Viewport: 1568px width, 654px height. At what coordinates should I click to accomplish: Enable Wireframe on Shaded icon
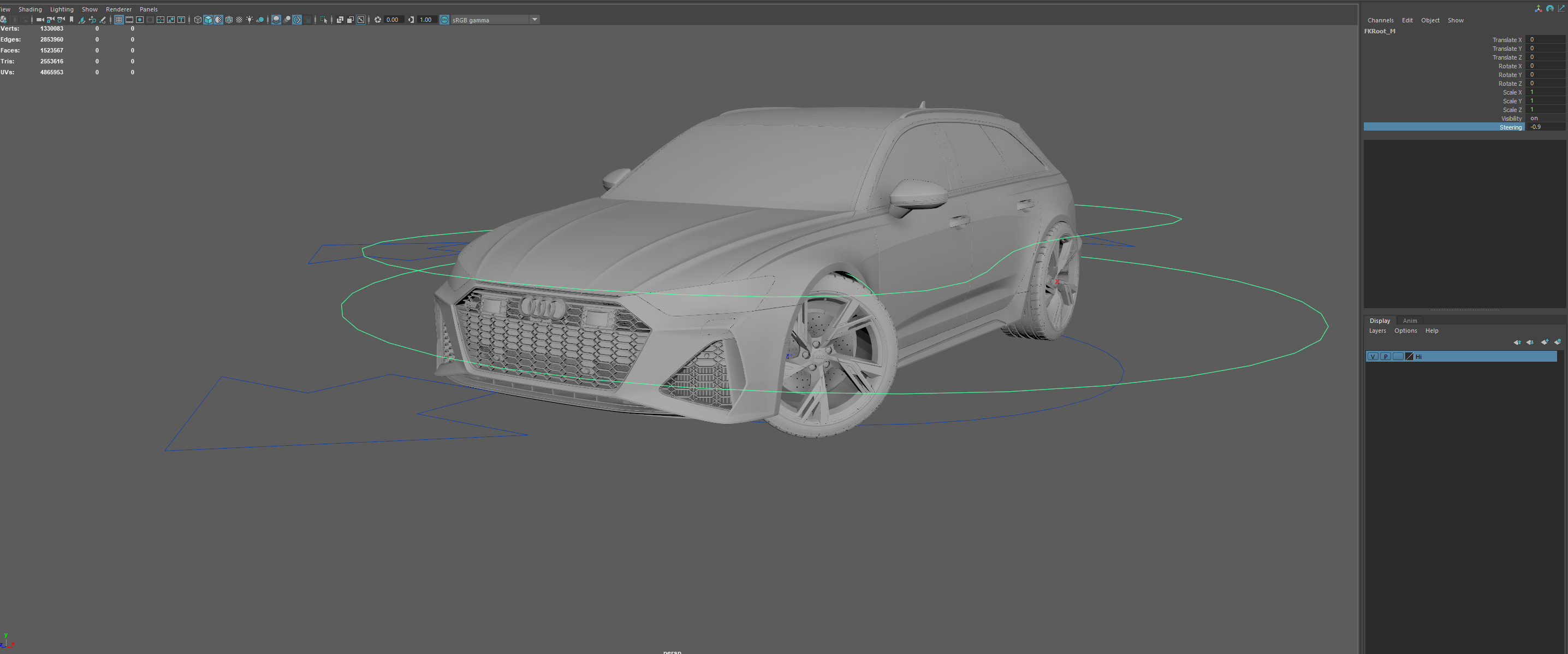(x=229, y=20)
